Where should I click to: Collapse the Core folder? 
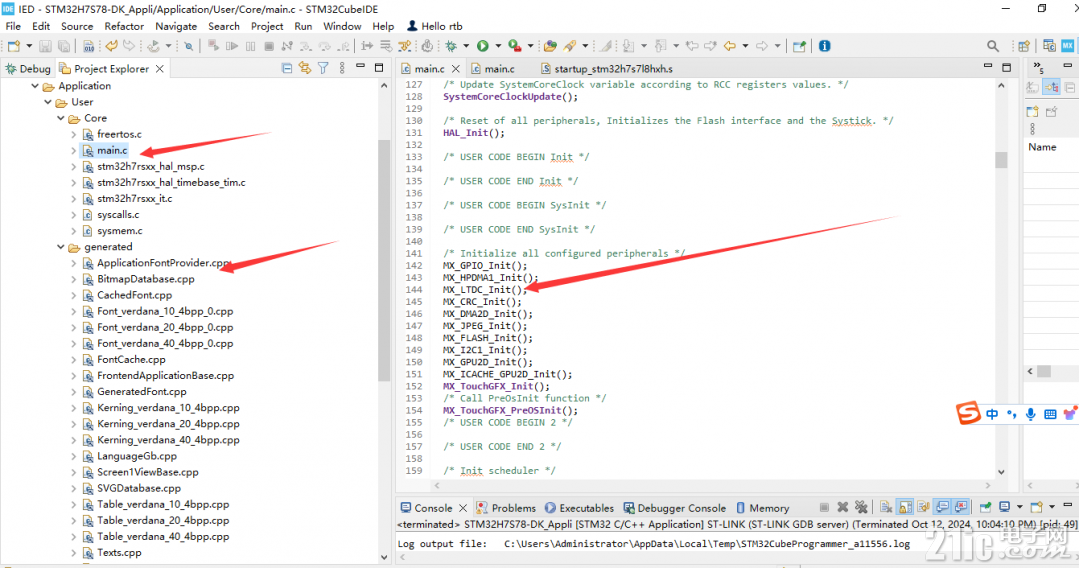tap(61, 118)
